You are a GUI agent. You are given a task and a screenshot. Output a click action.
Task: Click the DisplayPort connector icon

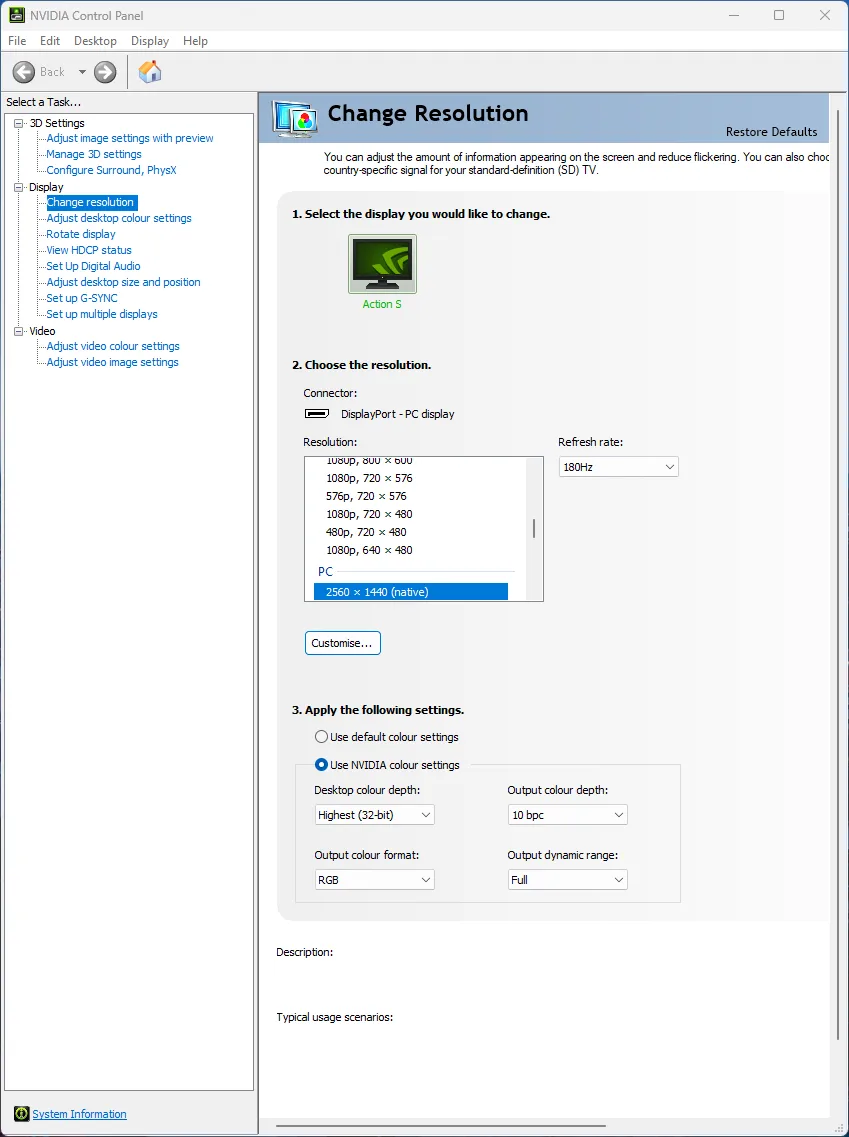point(317,414)
